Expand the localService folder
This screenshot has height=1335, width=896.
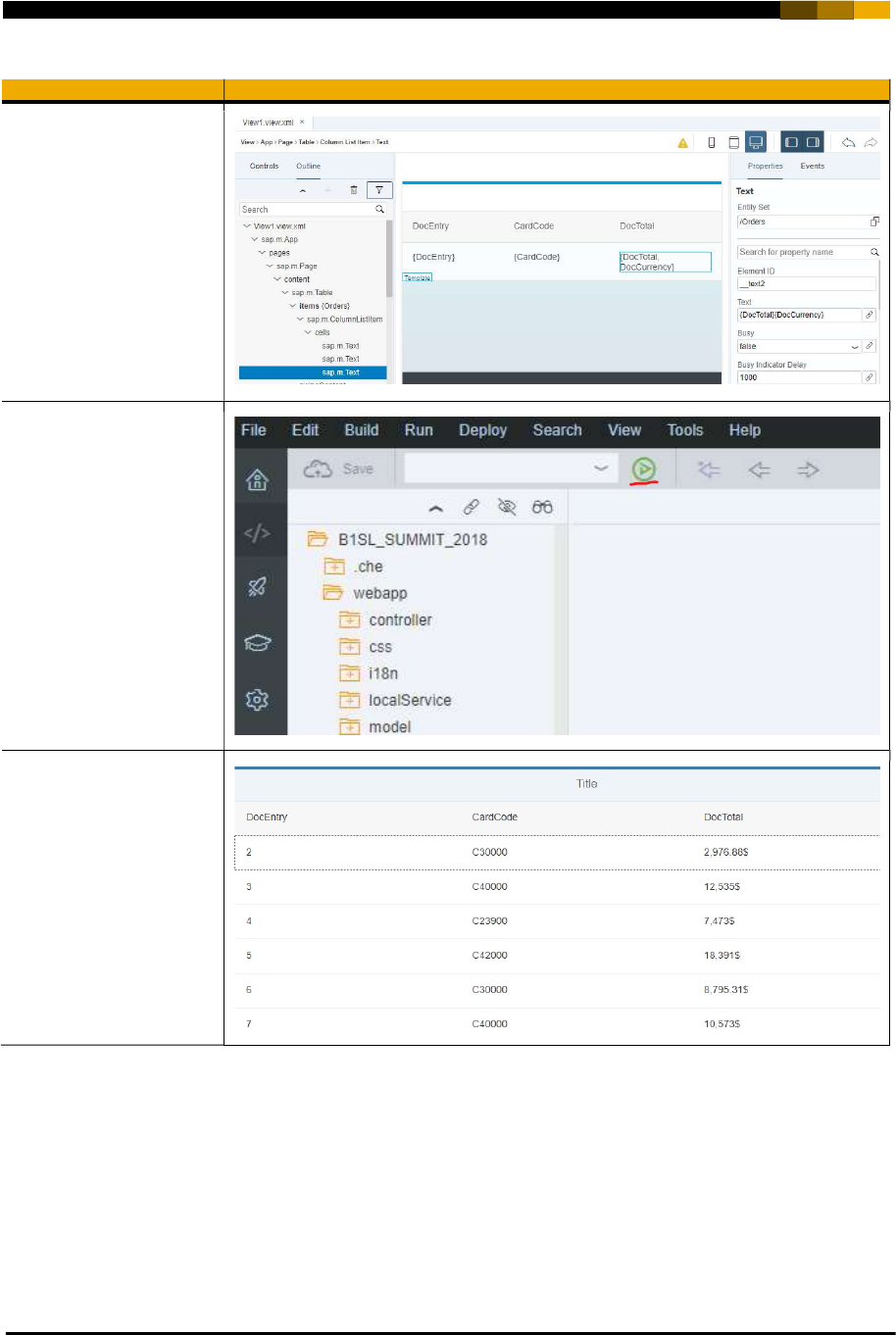(x=350, y=700)
